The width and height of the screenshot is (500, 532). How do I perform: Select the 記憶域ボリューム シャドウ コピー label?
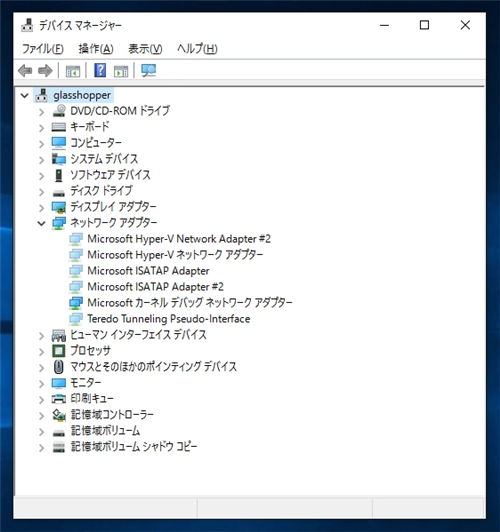coord(134,447)
